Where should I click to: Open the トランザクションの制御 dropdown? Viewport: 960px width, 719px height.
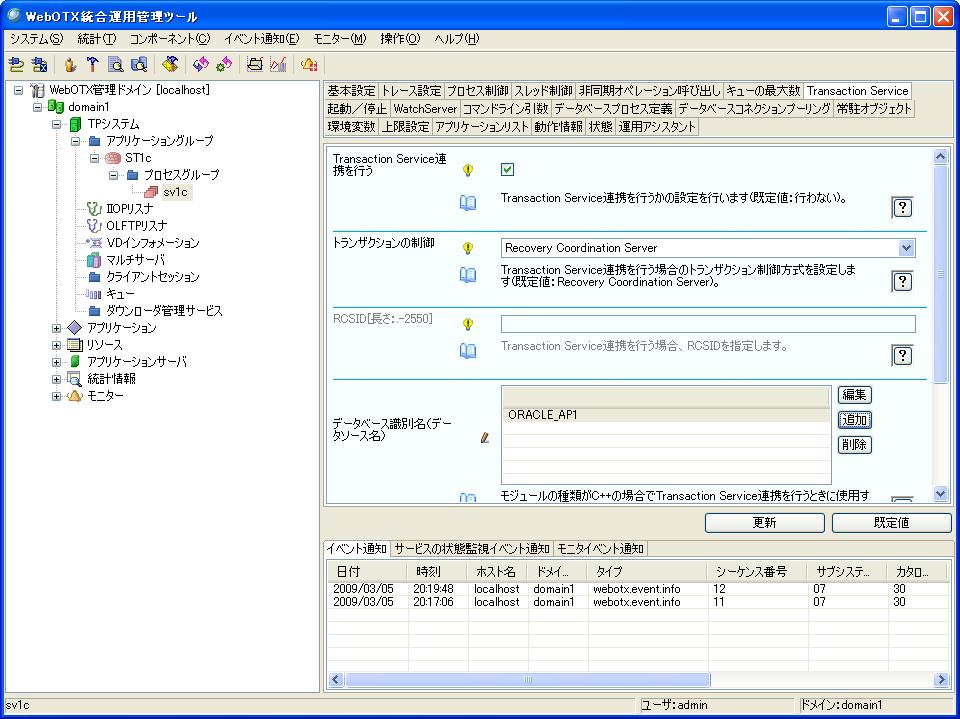coord(906,248)
